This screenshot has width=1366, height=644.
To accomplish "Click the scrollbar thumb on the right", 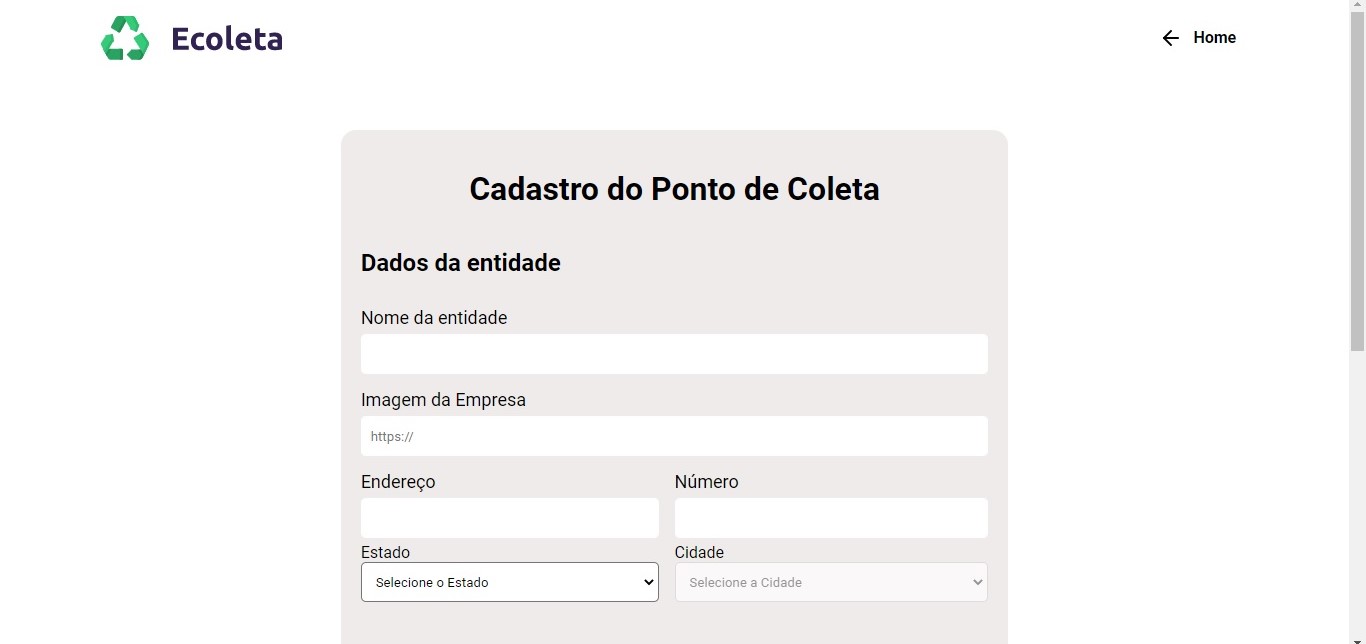I will pos(1358,180).
